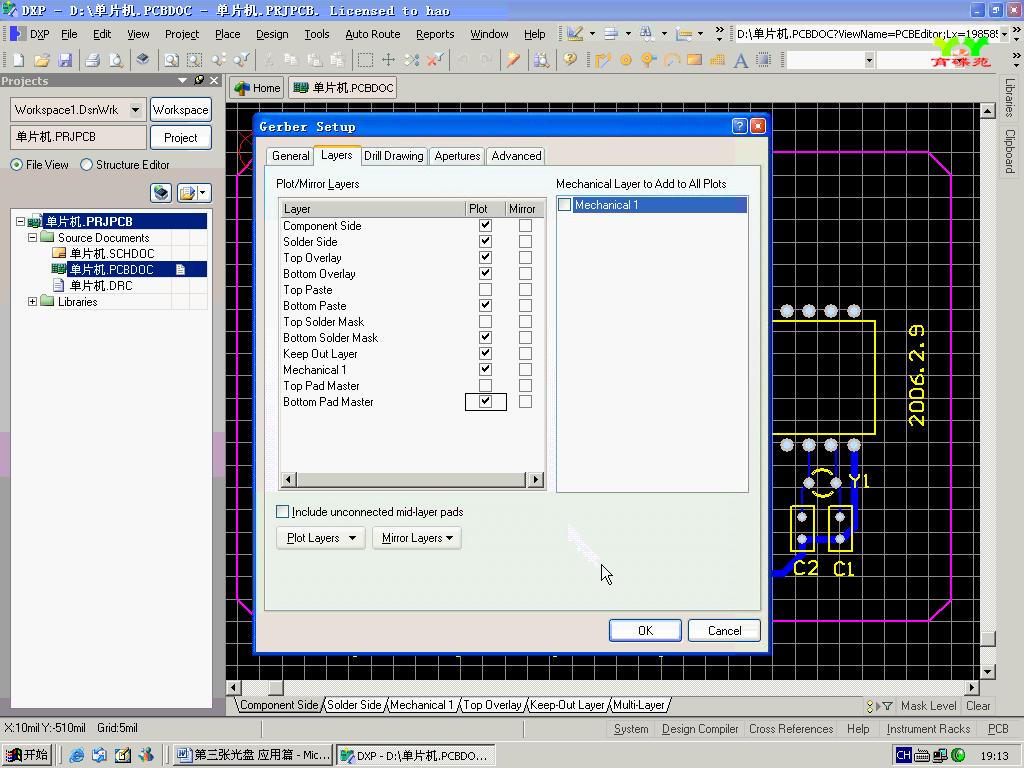Click the Clear button near Mask Level
The width and height of the screenshot is (1024, 768).
[x=978, y=706]
